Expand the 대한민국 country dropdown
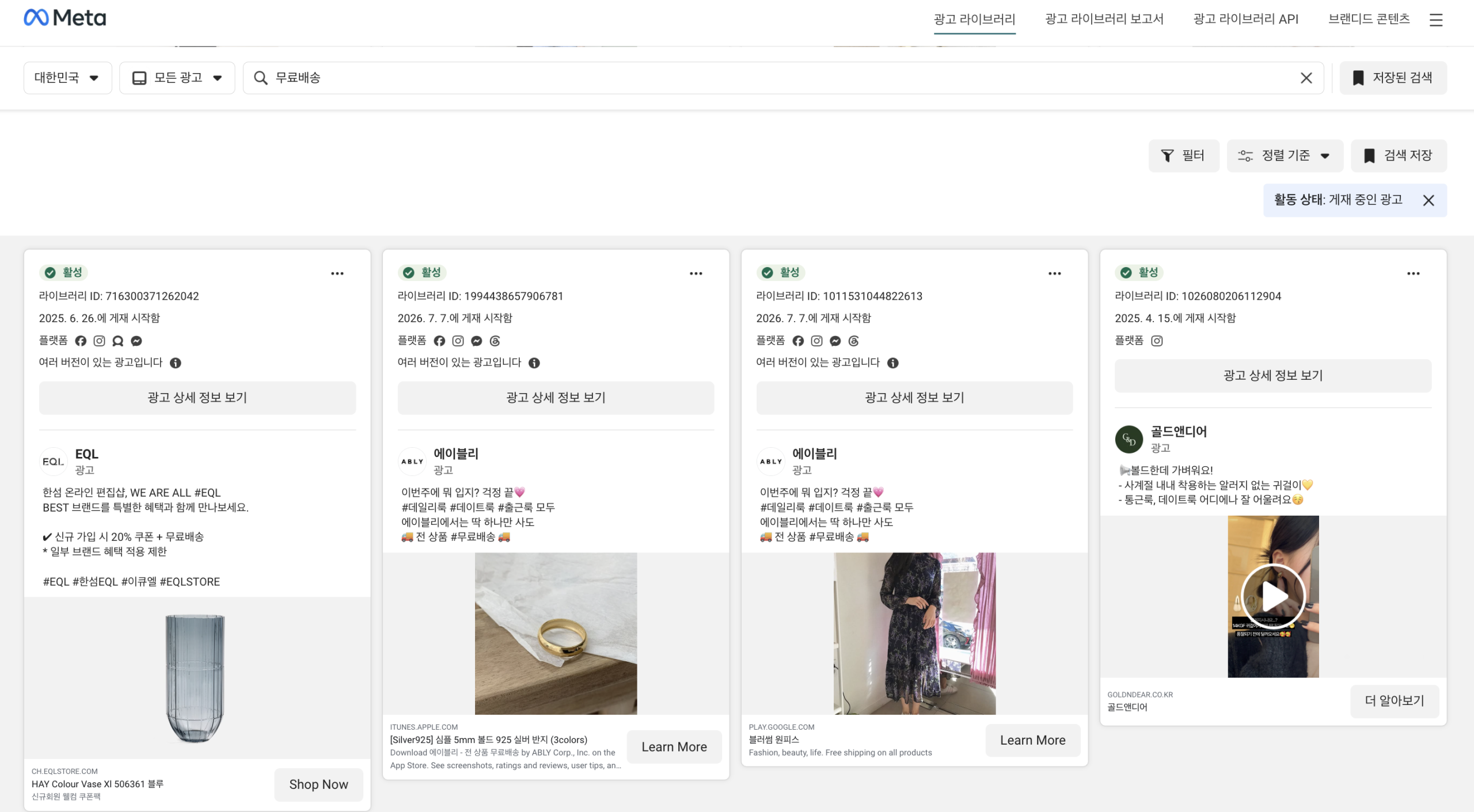Image resolution: width=1474 pixels, height=812 pixels. point(67,78)
